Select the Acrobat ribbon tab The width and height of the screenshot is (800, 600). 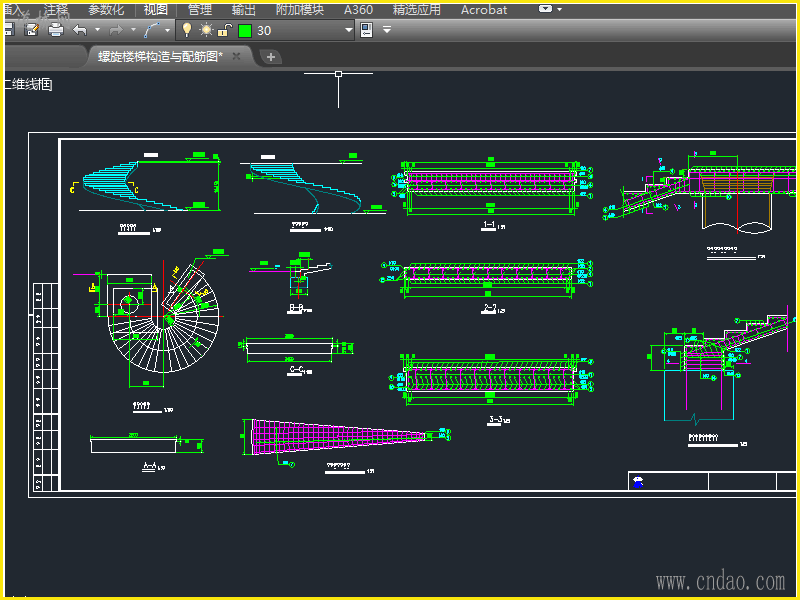coord(483,9)
